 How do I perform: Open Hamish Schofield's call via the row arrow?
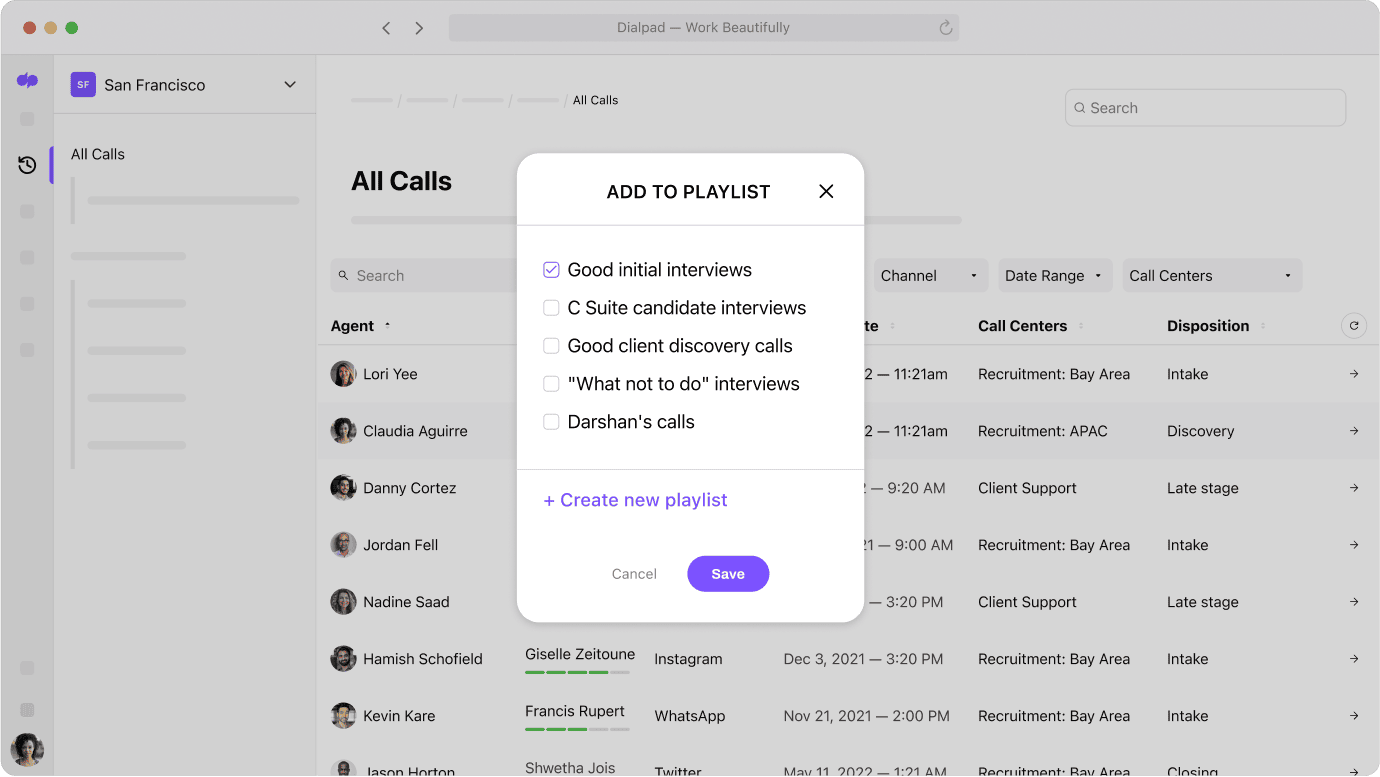1353,659
